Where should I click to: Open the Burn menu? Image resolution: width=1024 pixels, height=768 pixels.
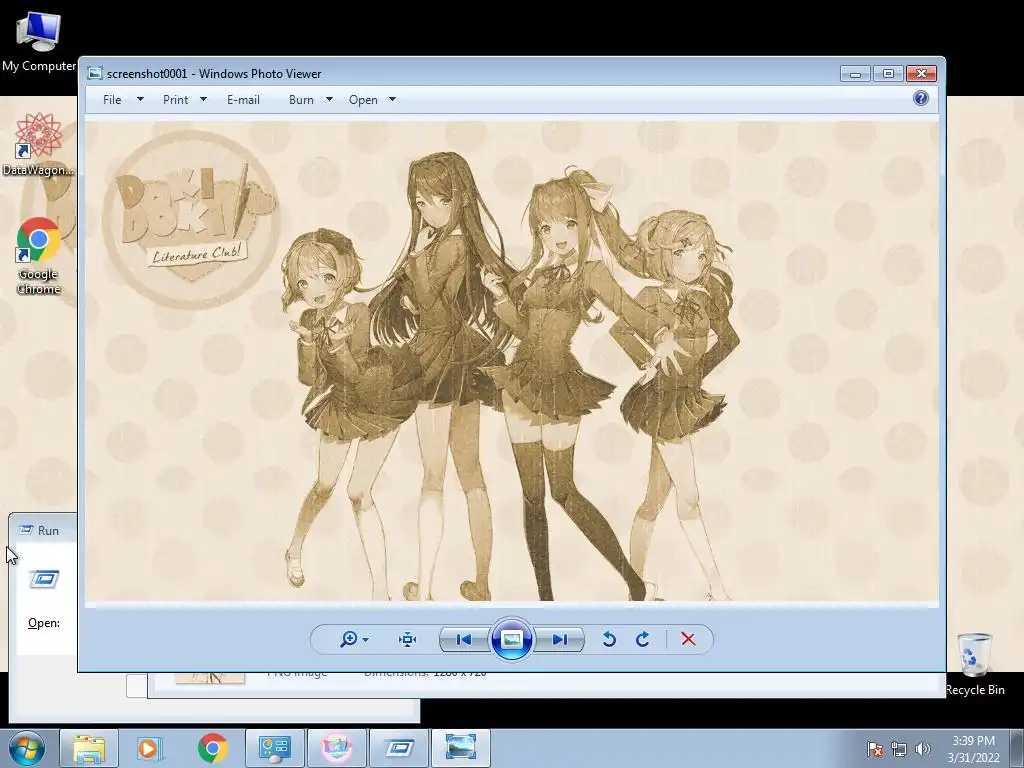click(301, 100)
